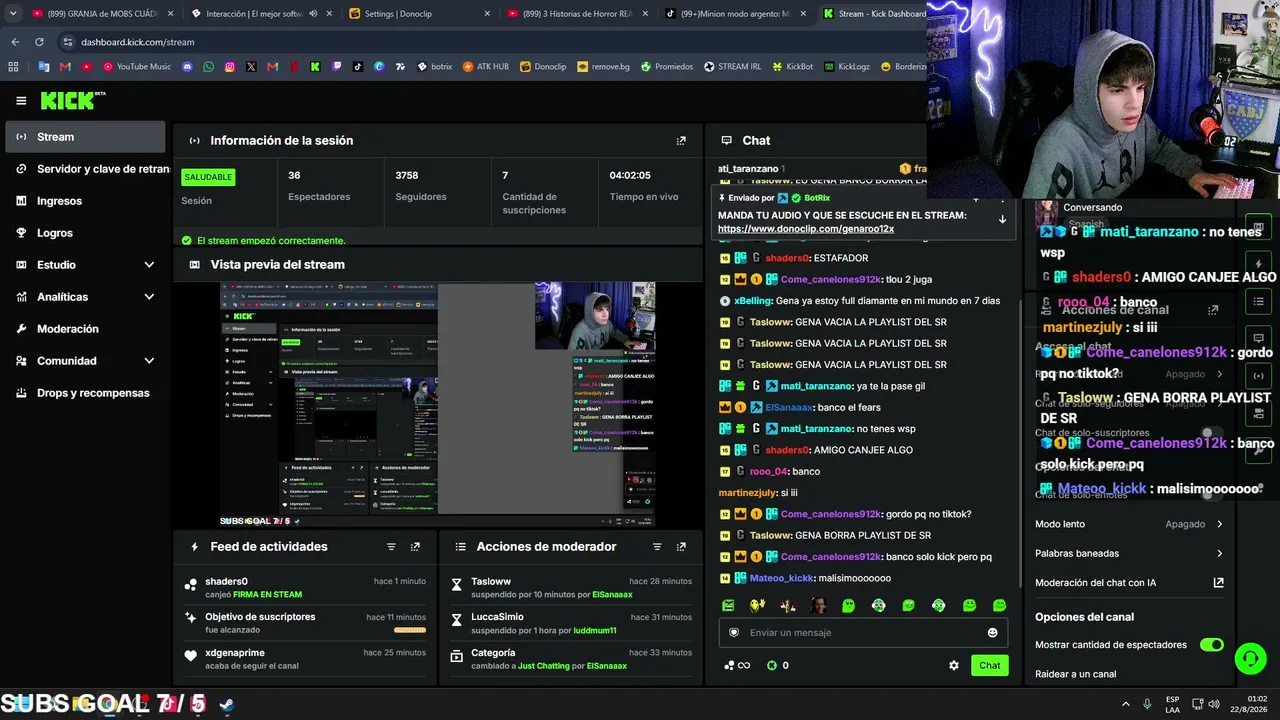This screenshot has width=1280, height=720.
Task: Open the KickLogz bookmark
Action: [846, 67]
